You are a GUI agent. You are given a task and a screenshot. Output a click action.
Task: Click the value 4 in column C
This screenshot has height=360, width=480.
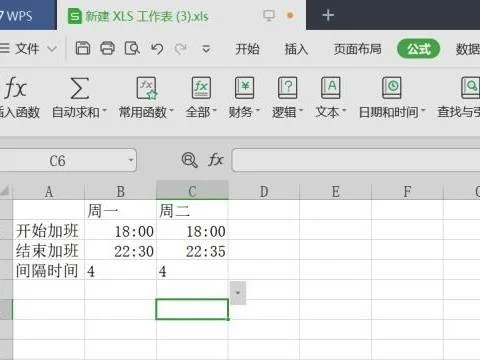click(192, 270)
